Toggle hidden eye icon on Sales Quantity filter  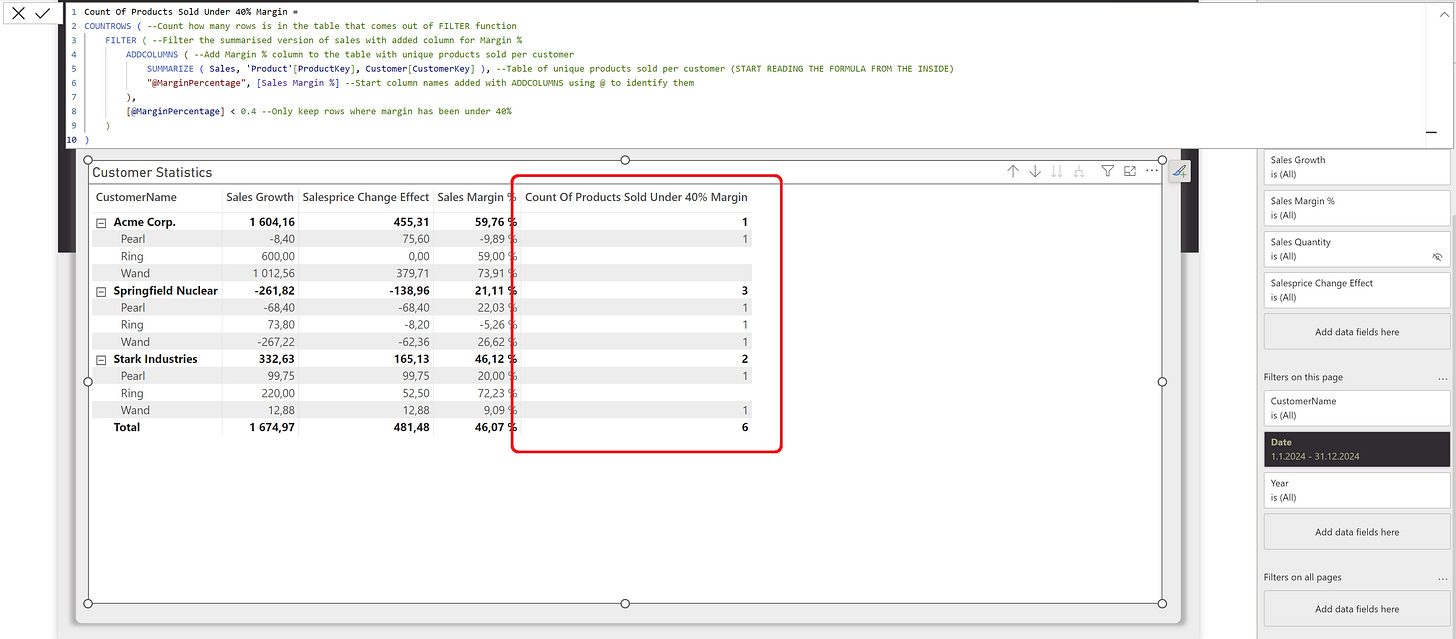1437,257
